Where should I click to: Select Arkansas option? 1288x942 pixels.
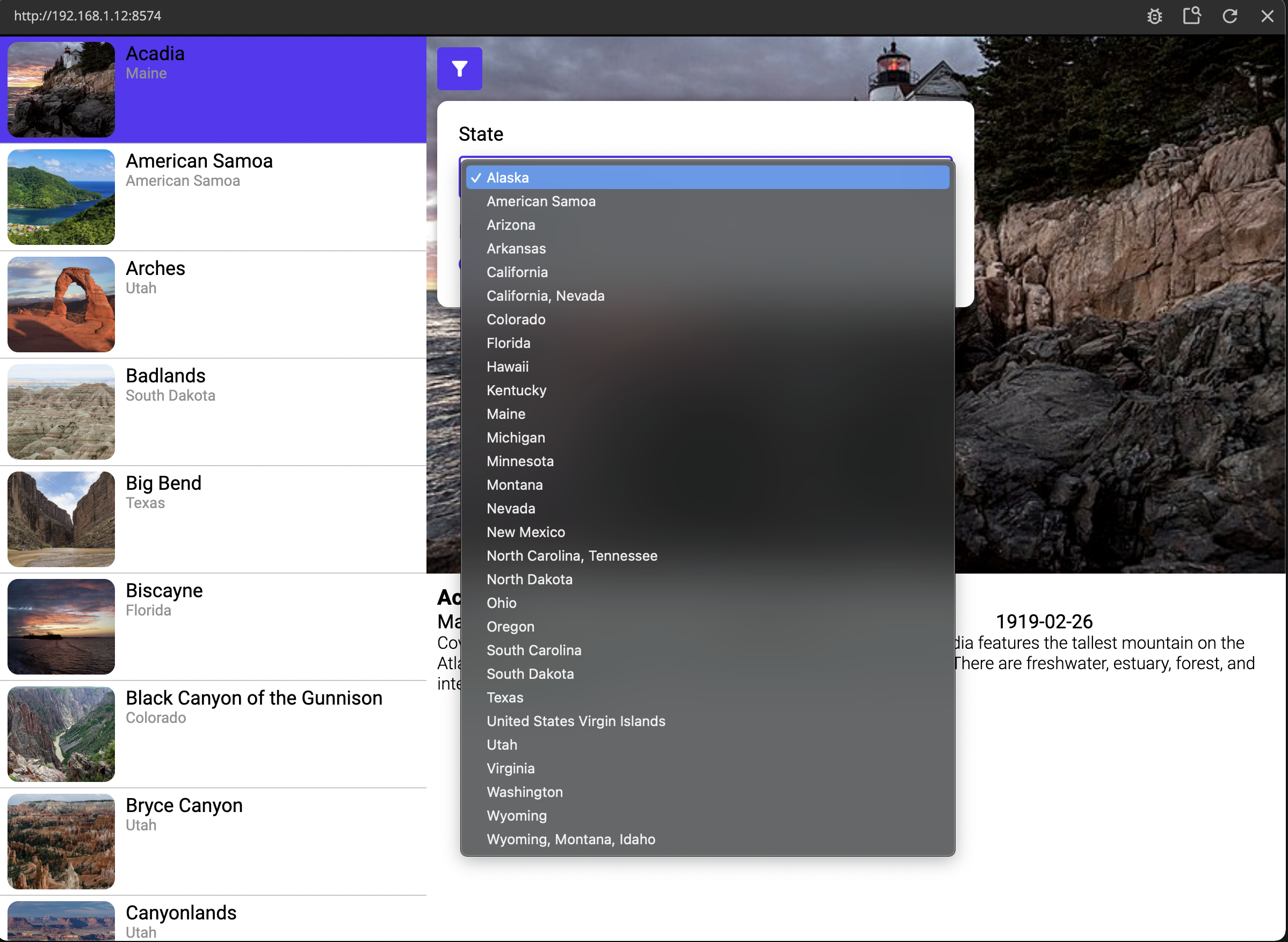point(707,249)
